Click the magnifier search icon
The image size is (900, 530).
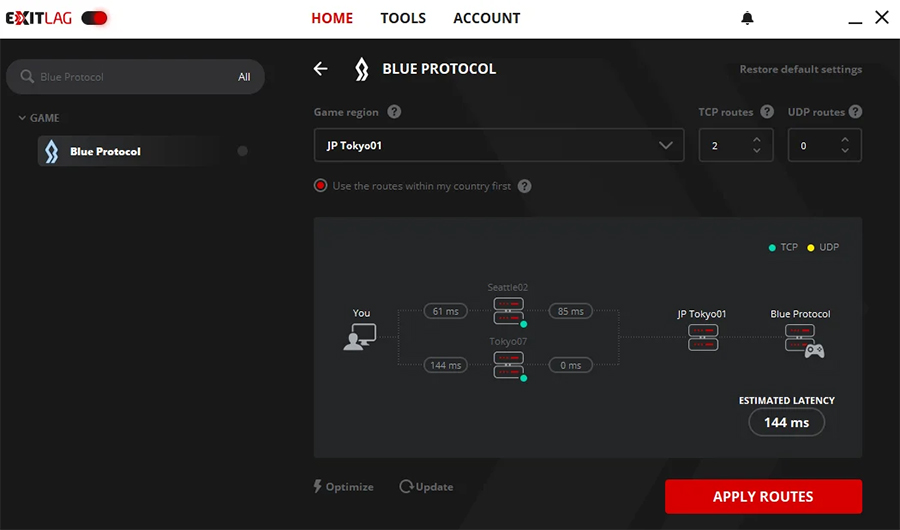[27, 76]
